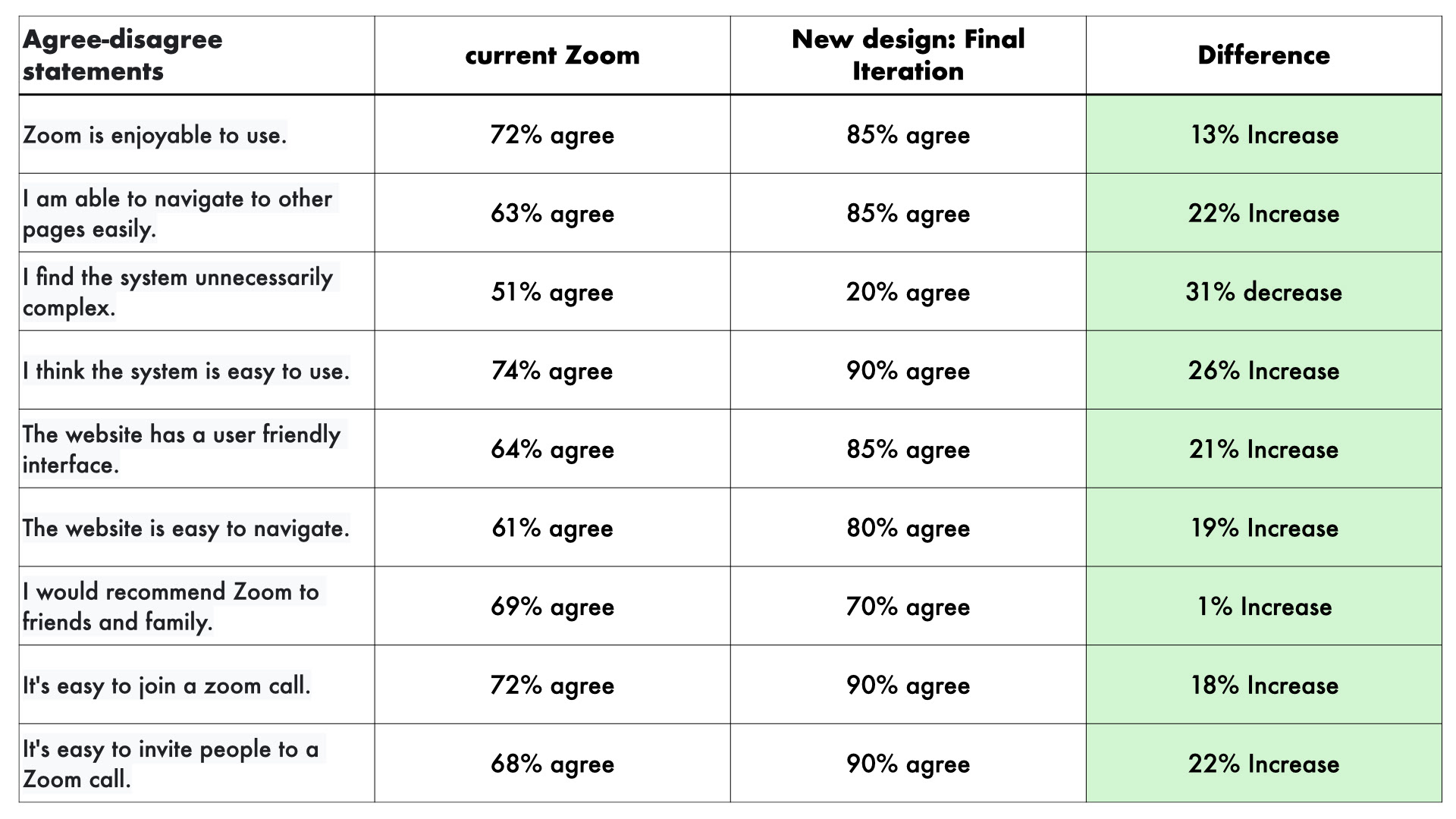Click the '63% agree' cell
This screenshot has height=819, width=1456.
[552, 213]
